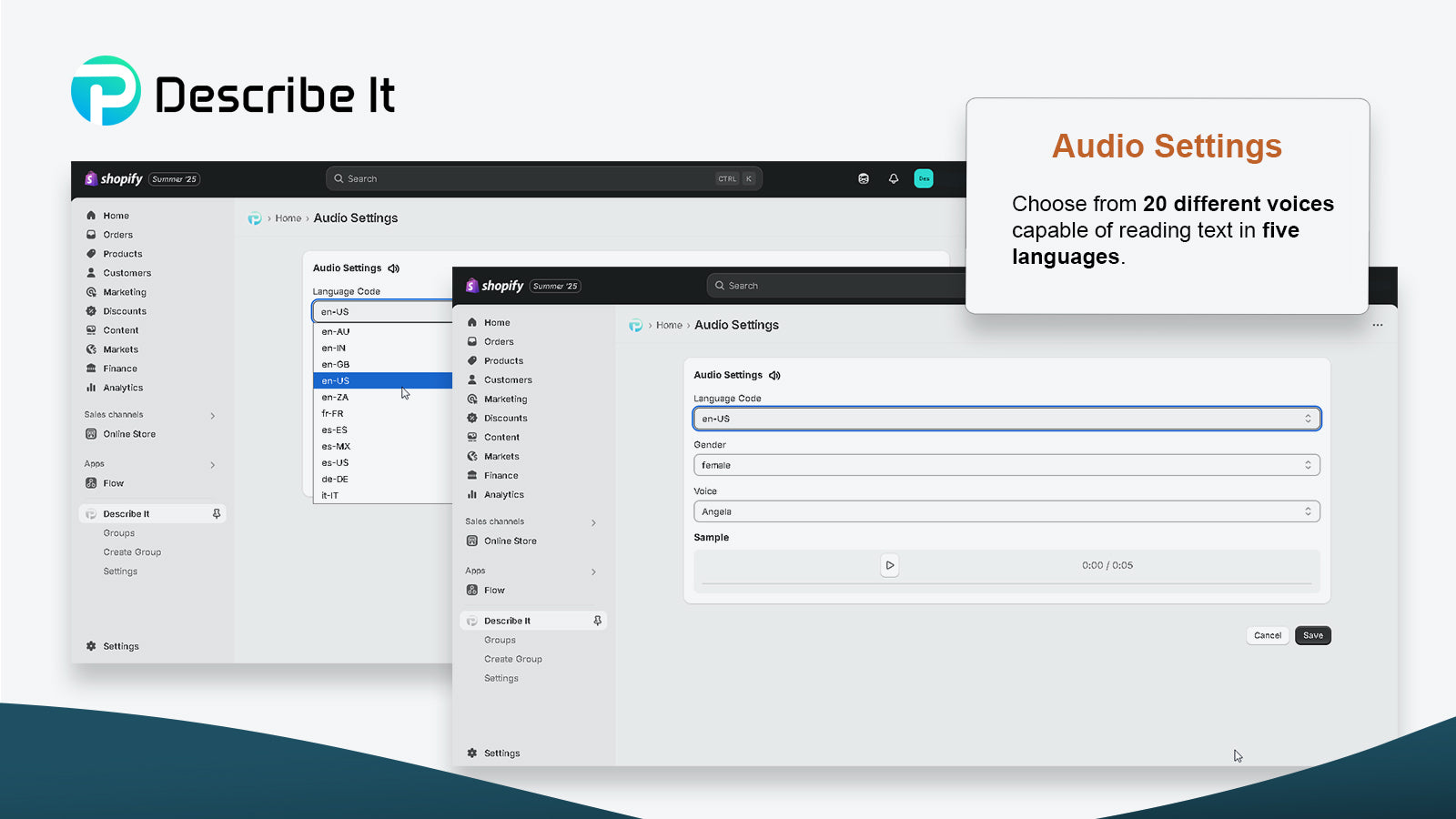Choose en-GB from the language list
This screenshot has width=1456, height=819.
tap(383, 364)
